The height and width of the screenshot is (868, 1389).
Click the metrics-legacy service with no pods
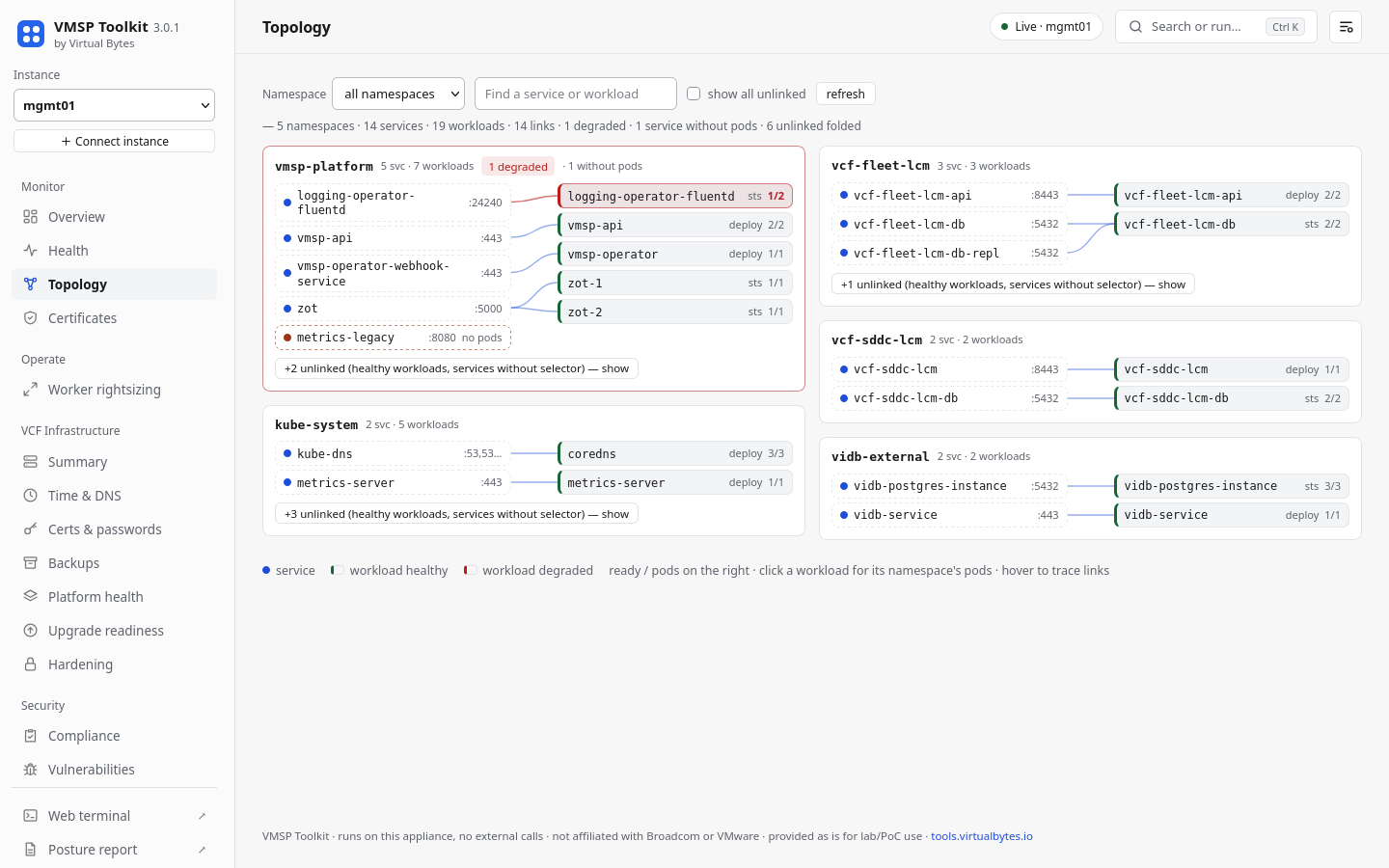coord(393,338)
